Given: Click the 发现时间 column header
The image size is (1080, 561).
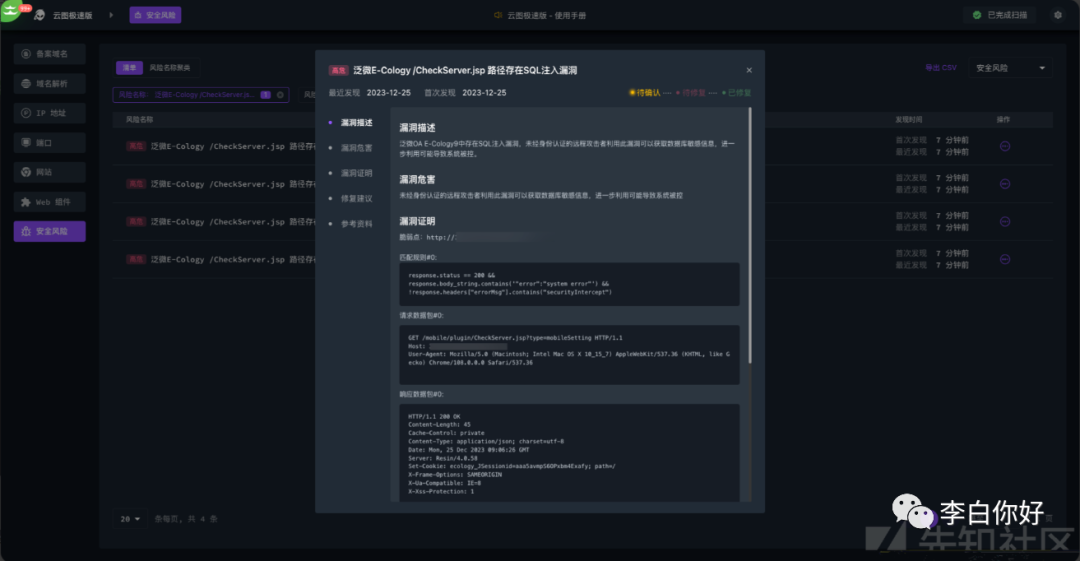Looking at the screenshot, I should click(x=908, y=119).
